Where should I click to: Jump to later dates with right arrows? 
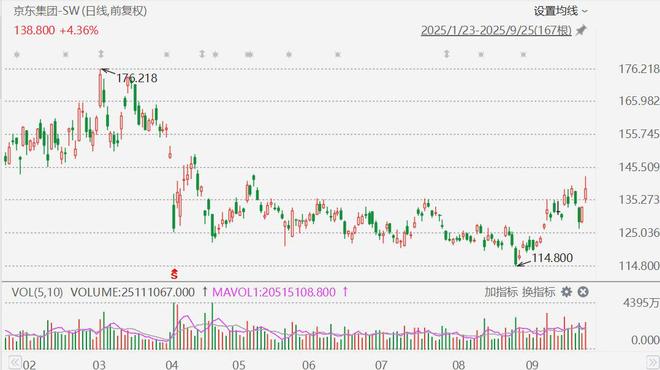(x=652, y=363)
